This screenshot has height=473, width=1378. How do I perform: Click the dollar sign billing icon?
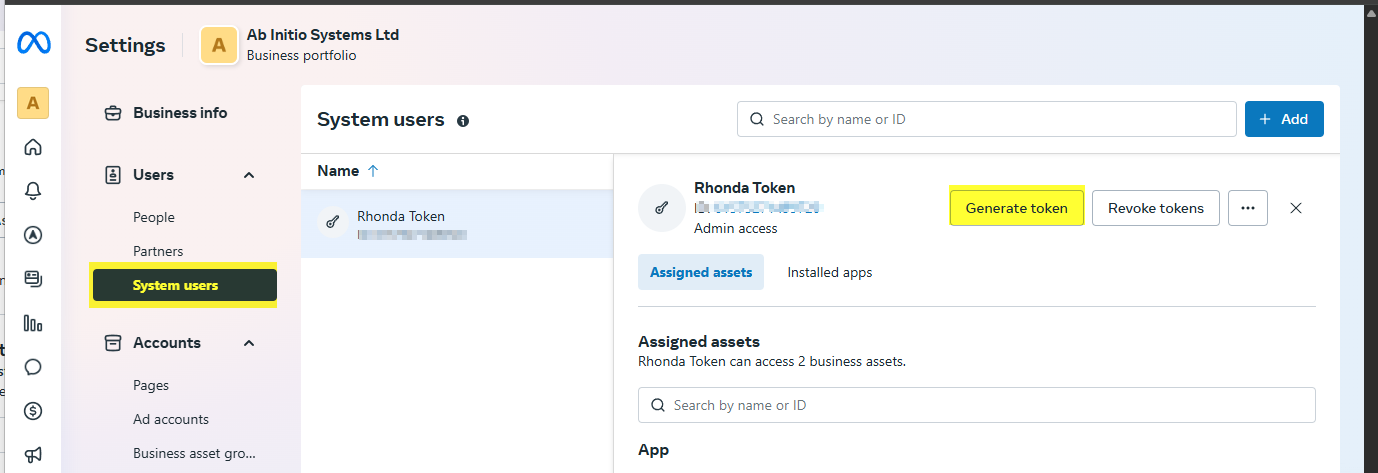pos(33,411)
